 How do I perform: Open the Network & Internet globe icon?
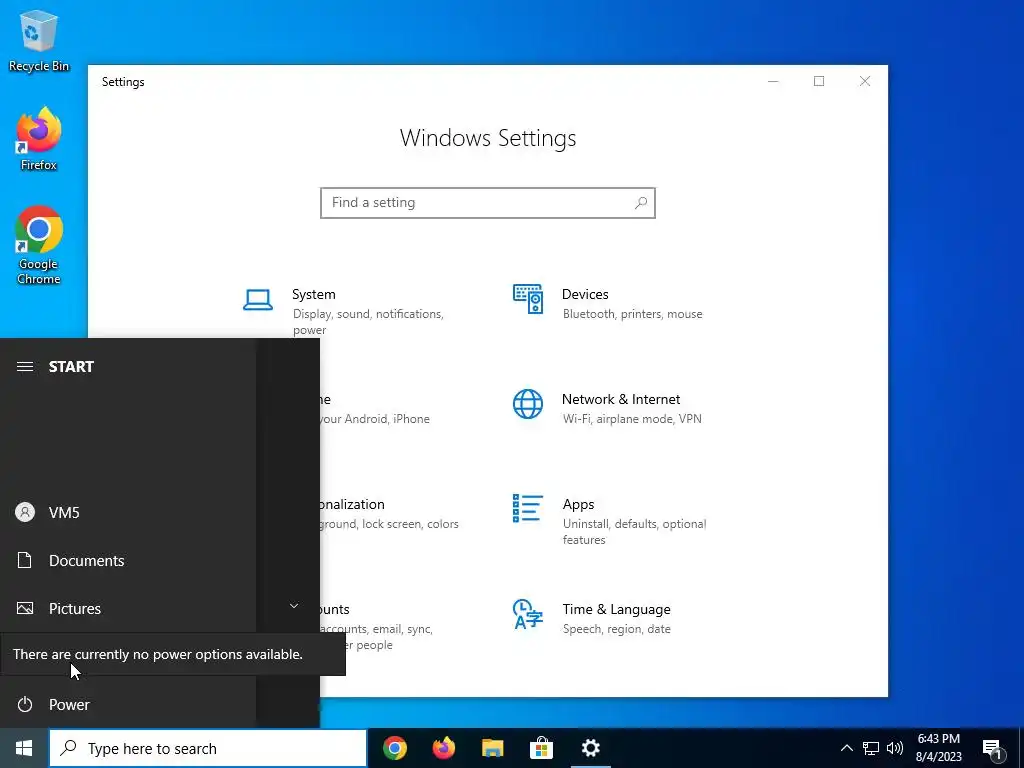coord(528,404)
